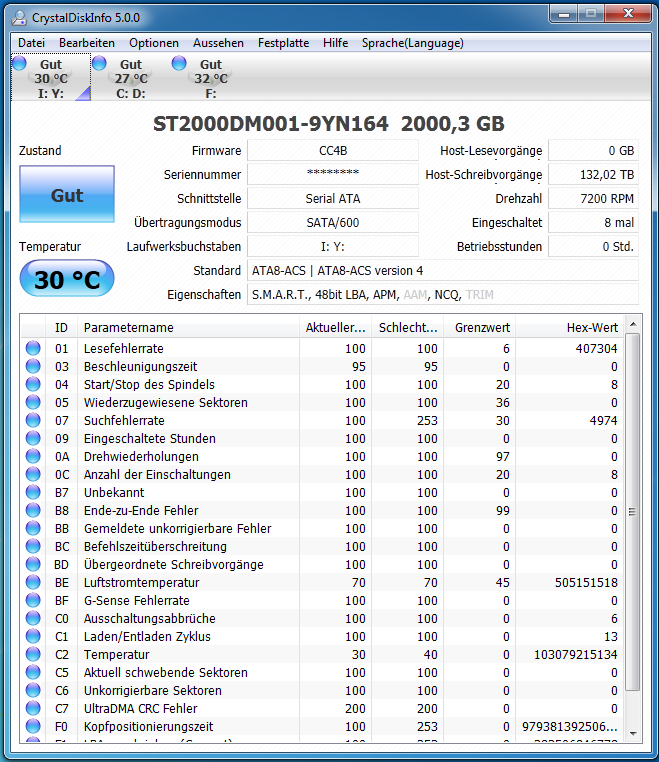Click status orb for Aktuell schwebende Sektoren
The height and width of the screenshot is (762, 659).
(x=33, y=672)
